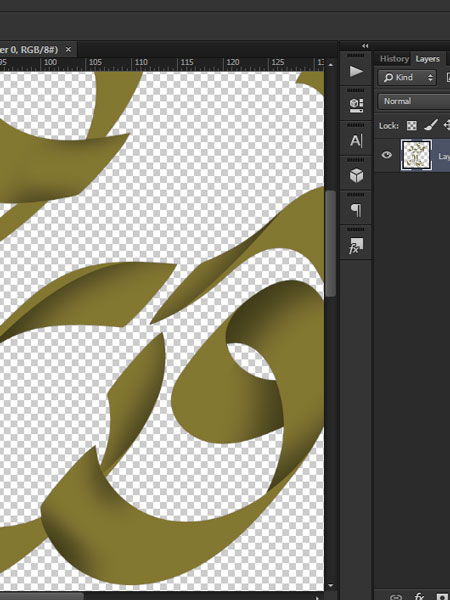Click the canvas scroll-up arrow
The width and height of the screenshot is (450, 600).
330,65
